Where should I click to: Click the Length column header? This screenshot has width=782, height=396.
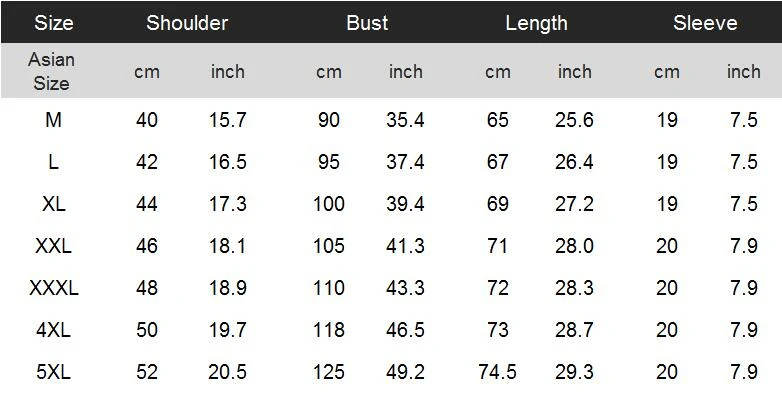(x=536, y=23)
